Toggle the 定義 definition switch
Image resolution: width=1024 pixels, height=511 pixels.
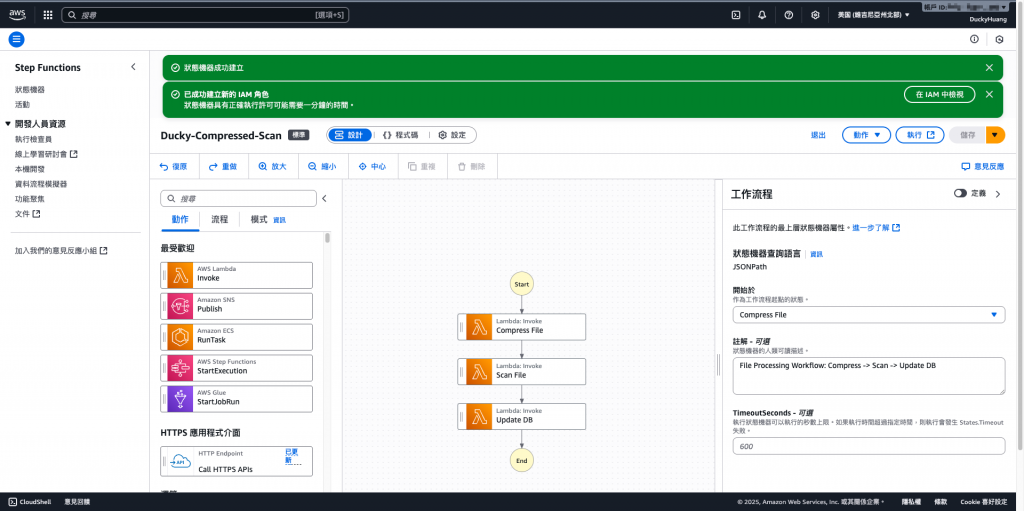click(x=959, y=194)
